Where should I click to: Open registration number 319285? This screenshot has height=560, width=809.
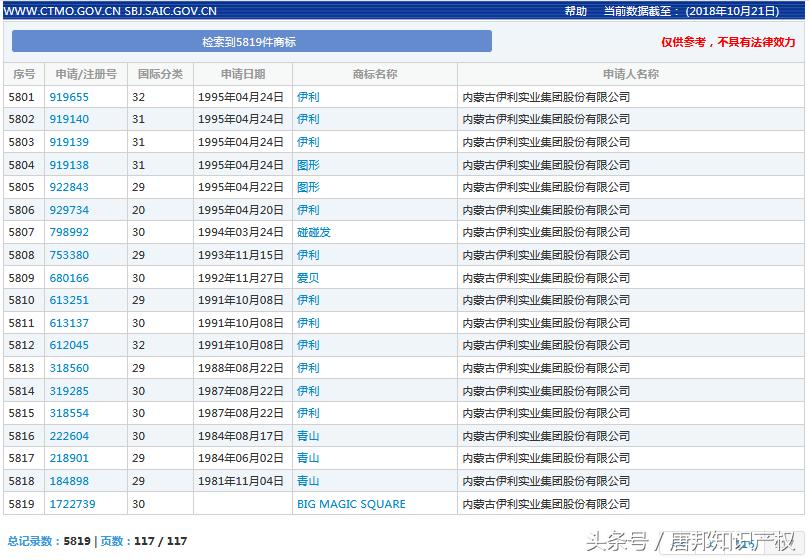pyautogui.click(x=69, y=391)
